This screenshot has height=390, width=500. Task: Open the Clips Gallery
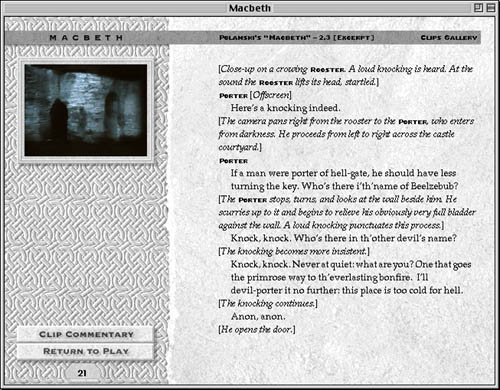click(x=449, y=38)
